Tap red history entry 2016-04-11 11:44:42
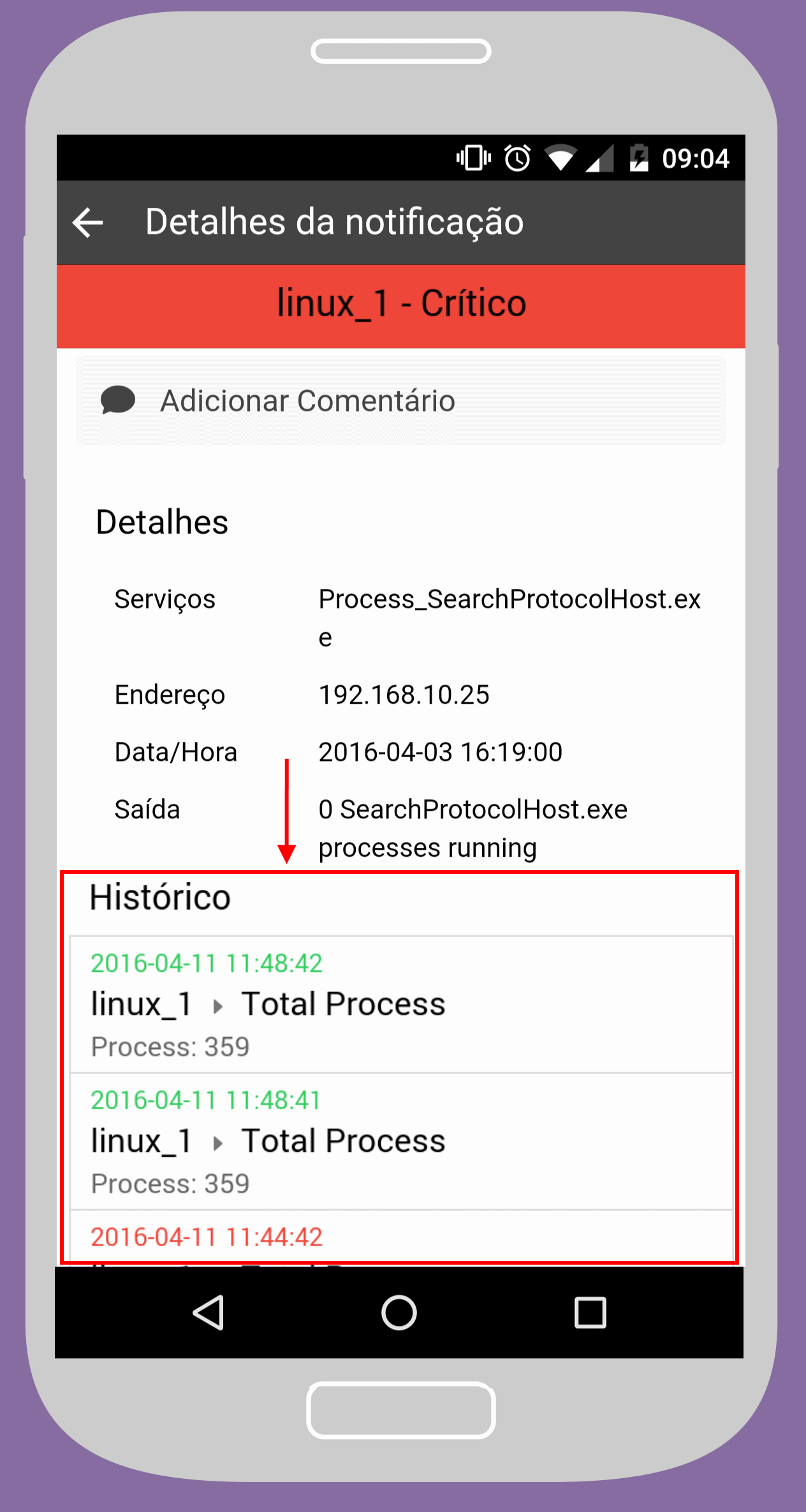This screenshot has width=806, height=1512. [207, 1237]
